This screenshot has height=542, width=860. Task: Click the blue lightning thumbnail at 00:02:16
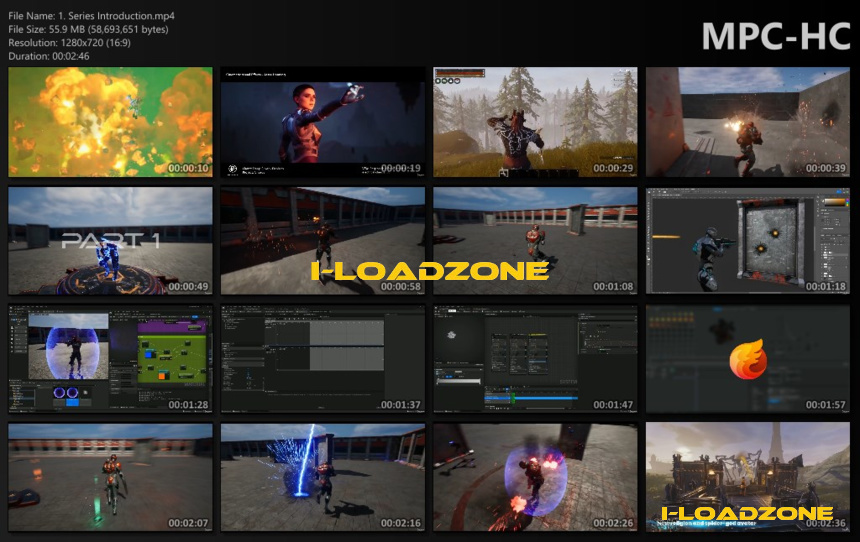tap(322, 477)
